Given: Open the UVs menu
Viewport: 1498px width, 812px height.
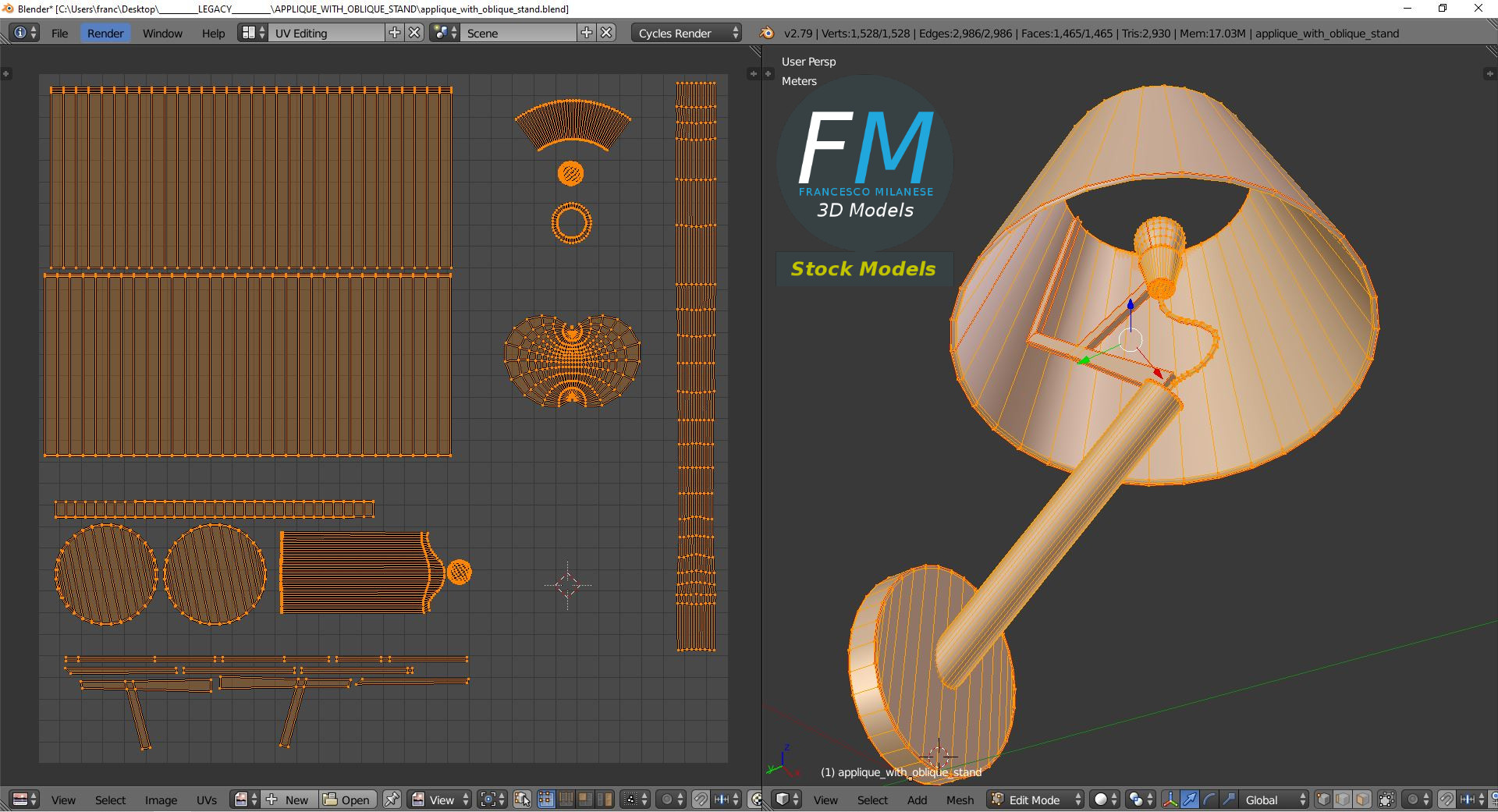Looking at the screenshot, I should [207, 800].
